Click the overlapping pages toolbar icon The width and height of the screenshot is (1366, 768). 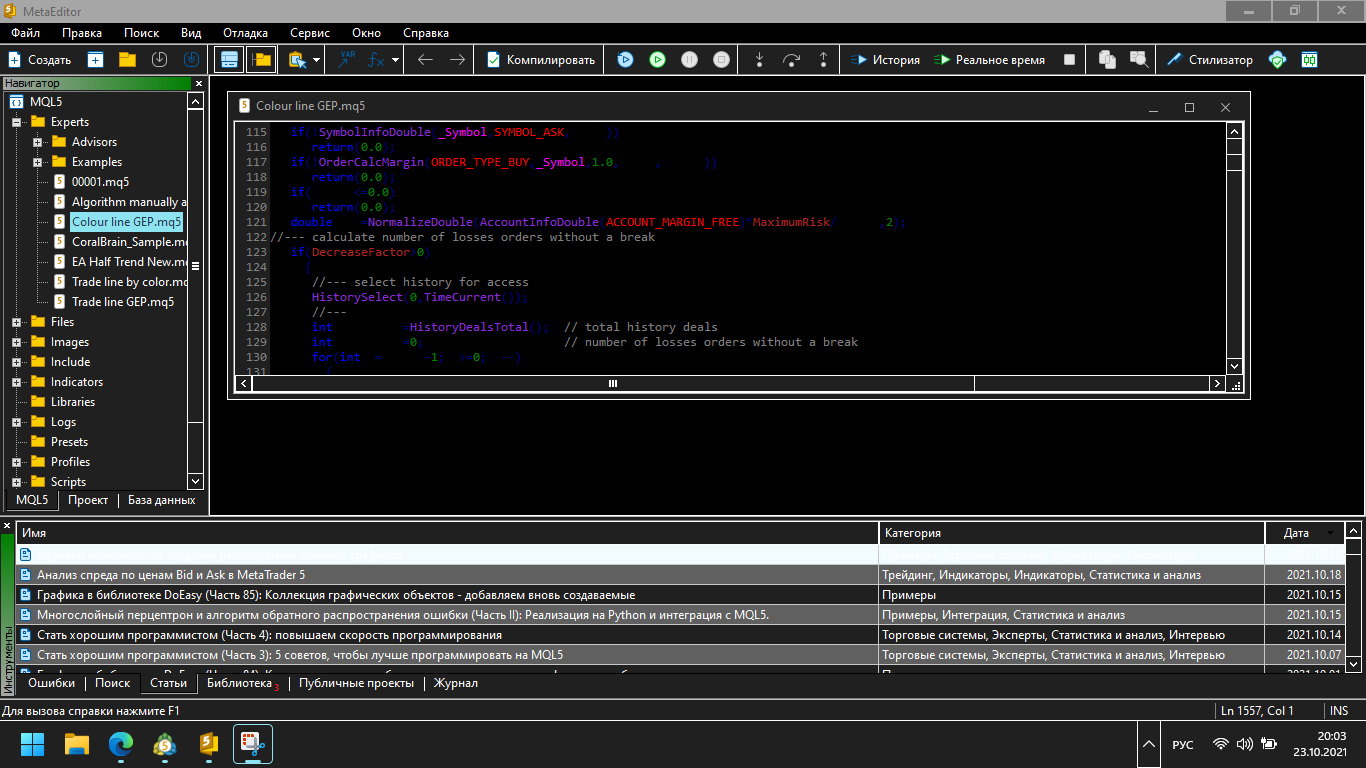pyautogui.click(x=1107, y=60)
